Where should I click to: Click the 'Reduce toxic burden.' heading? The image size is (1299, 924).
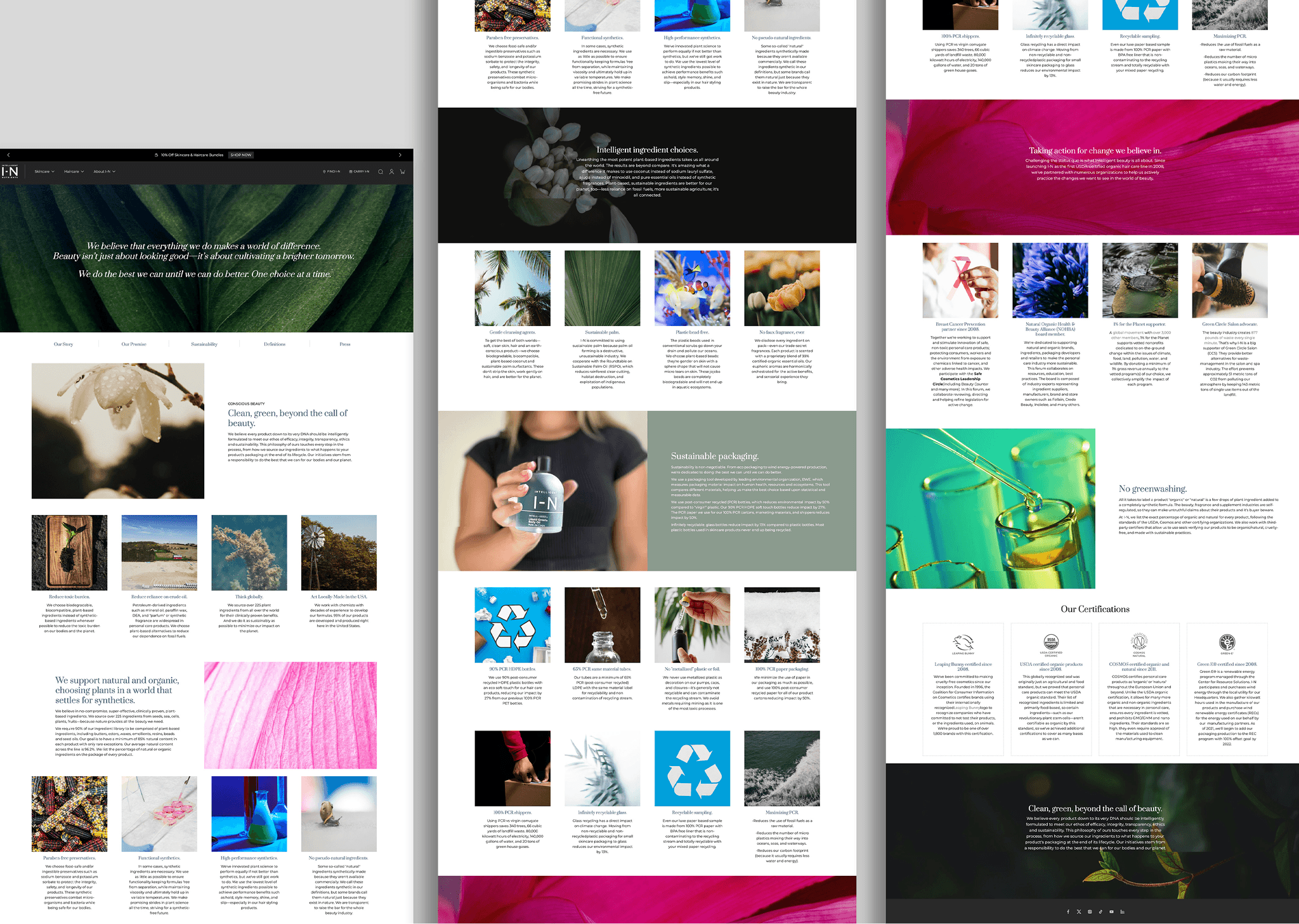[x=69, y=597]
